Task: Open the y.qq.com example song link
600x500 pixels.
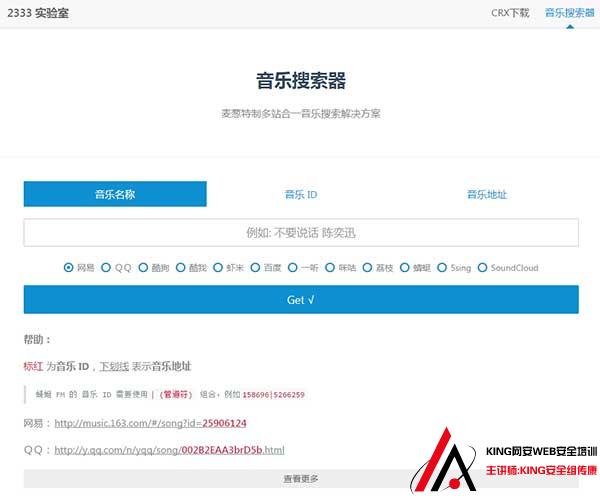Action: click(x=170, y=450)
